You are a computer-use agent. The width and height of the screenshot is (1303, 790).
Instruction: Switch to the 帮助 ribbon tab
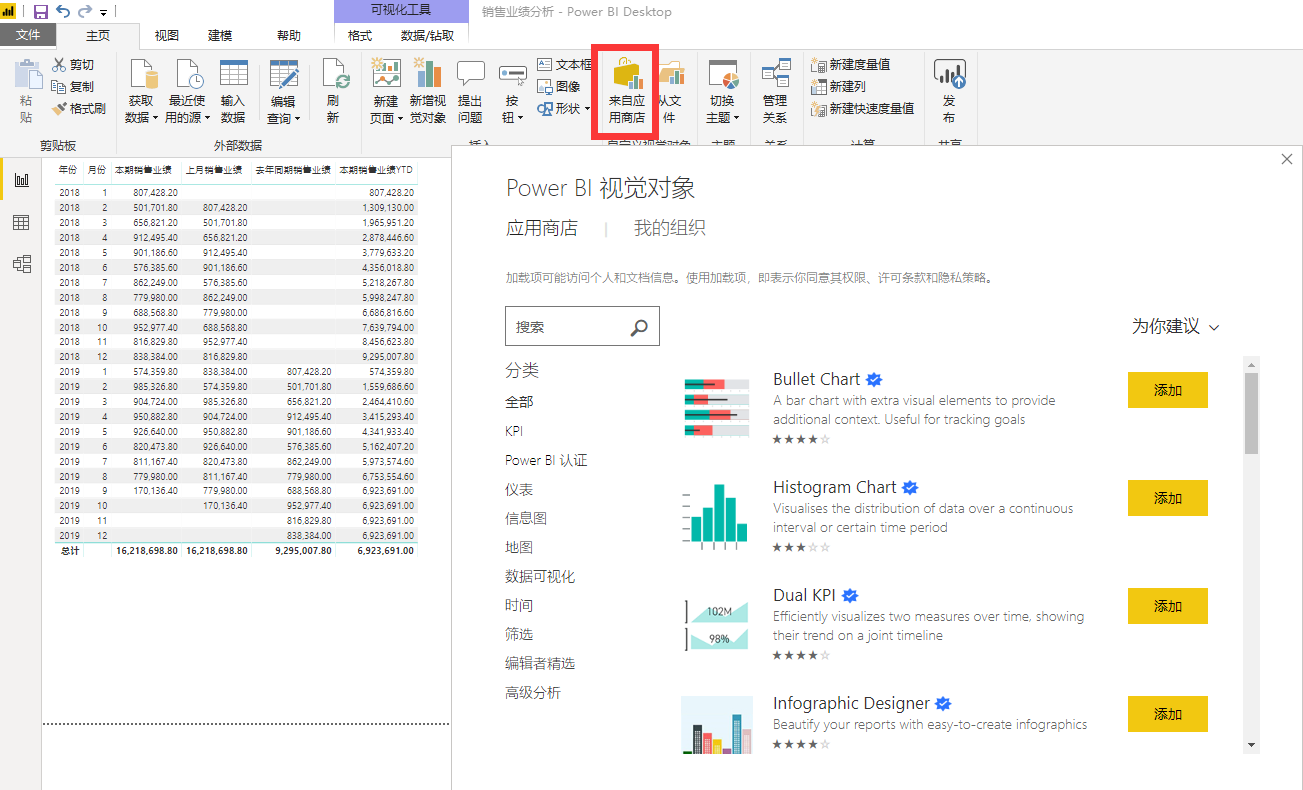click(289, 35)
